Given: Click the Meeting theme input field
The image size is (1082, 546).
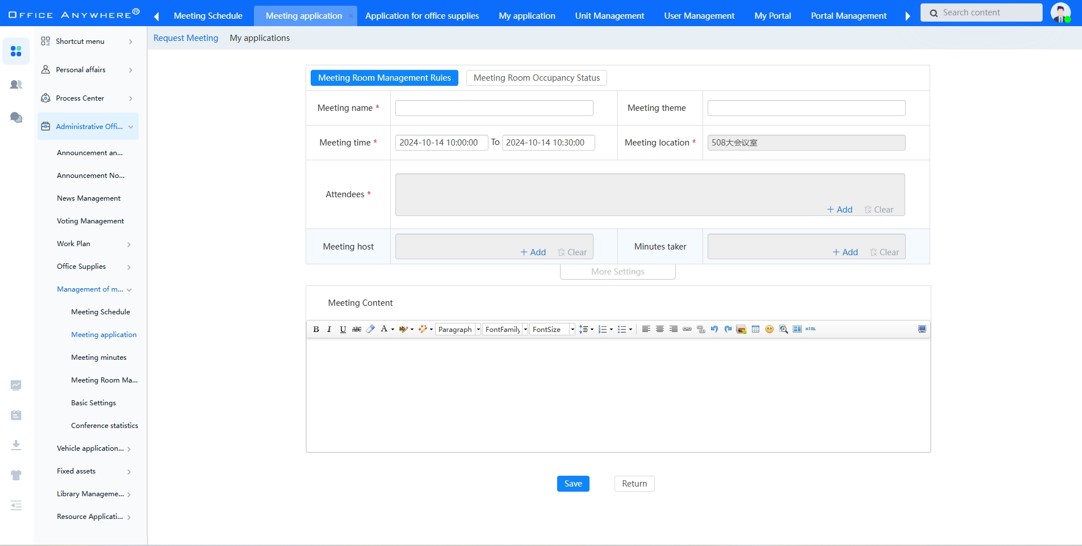Looking at the screenshot, I should click(806, 108).
